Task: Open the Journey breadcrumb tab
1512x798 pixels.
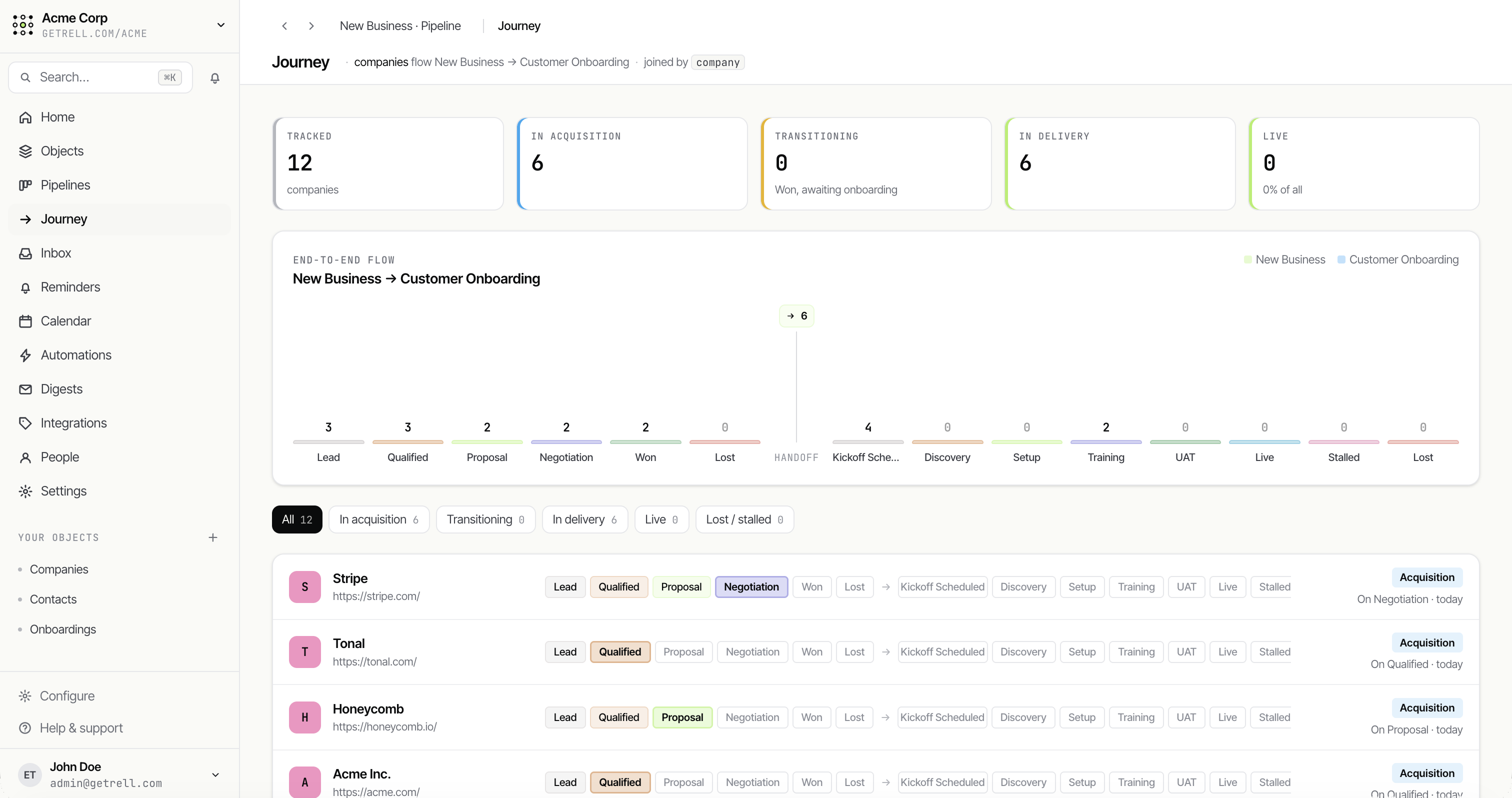Action: 519,26
